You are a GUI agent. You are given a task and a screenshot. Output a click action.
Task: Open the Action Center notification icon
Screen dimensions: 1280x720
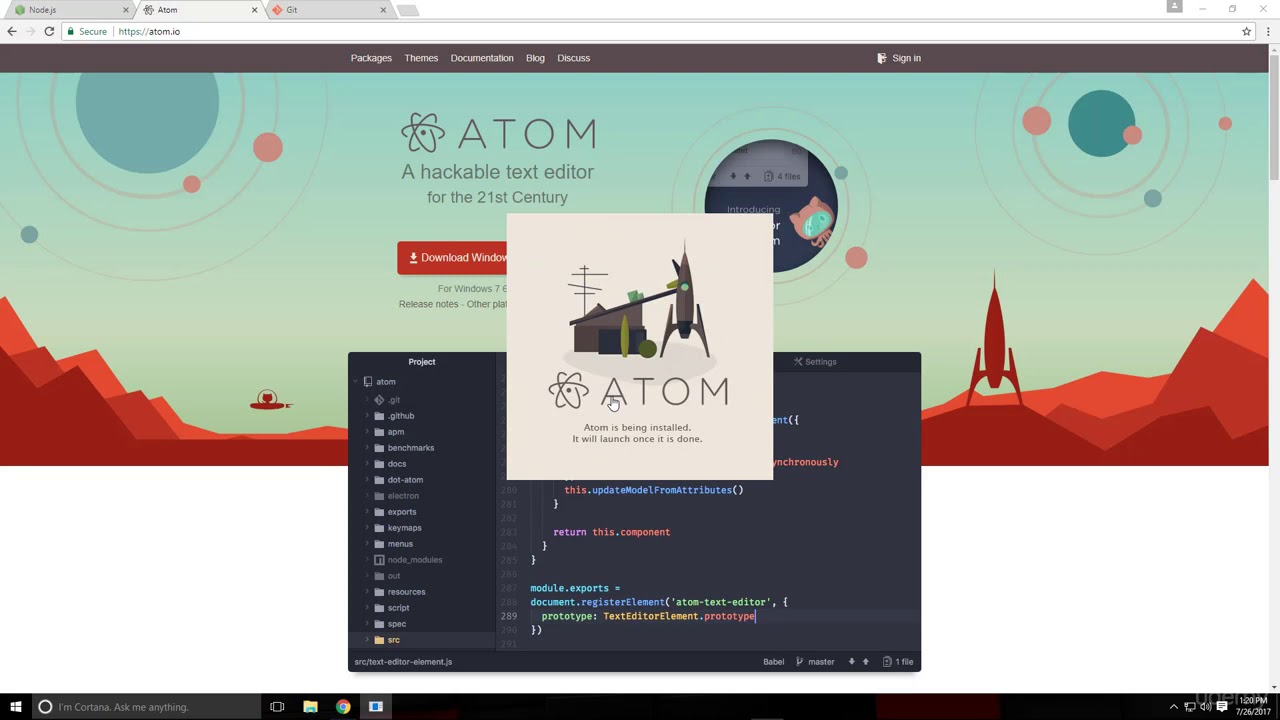coord(1222,707)
